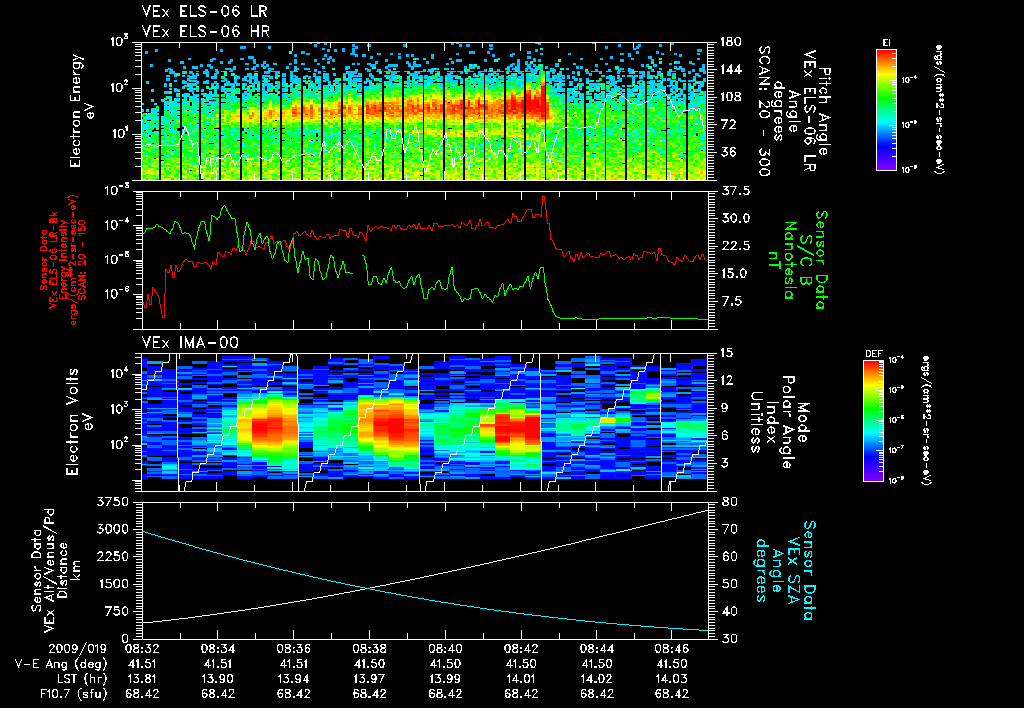Screen dimensions: 1024x708
Task: Click the sharp peak of the red intensity line
Action: point(544,197)
